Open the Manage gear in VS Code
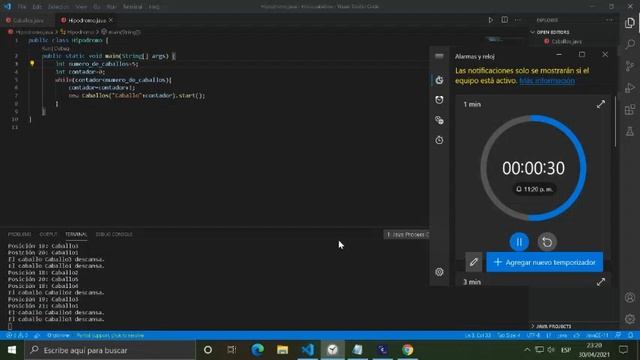Viewport: 640px width, 360px height. pos(630,319)
